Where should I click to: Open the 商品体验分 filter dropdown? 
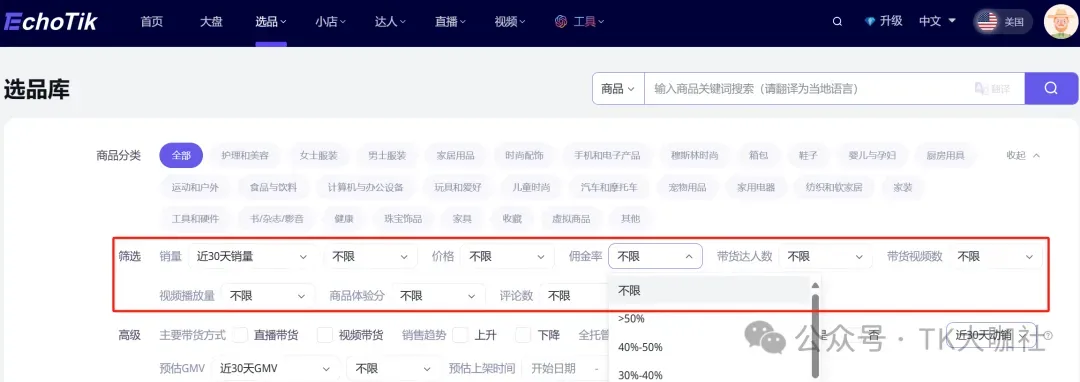(439, 296)
